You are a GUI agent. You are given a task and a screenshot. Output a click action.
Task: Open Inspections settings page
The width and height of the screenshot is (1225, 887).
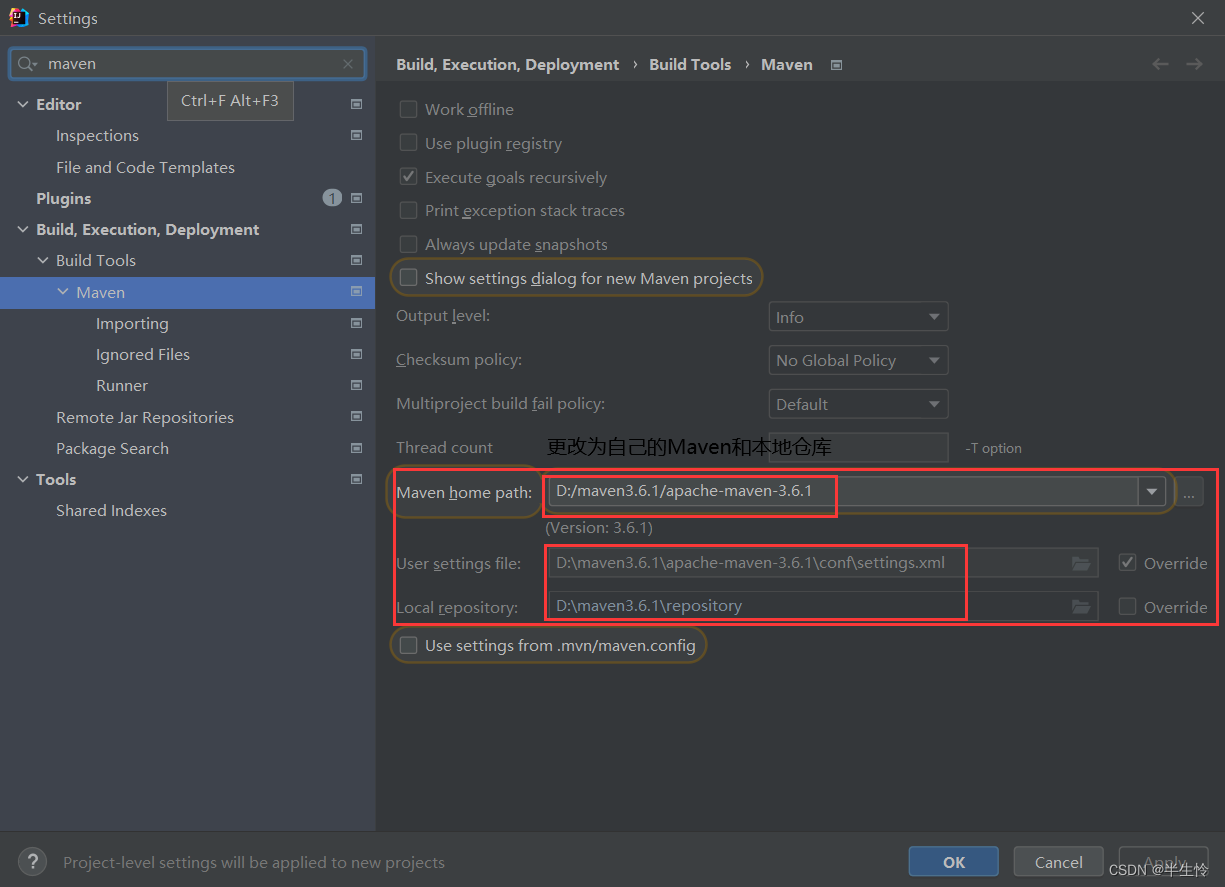coord(97,135)
